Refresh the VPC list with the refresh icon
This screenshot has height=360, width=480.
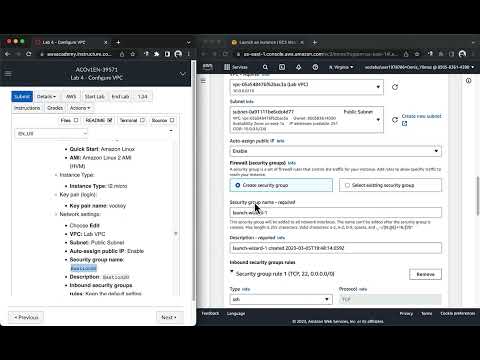(x=395, y=87)
